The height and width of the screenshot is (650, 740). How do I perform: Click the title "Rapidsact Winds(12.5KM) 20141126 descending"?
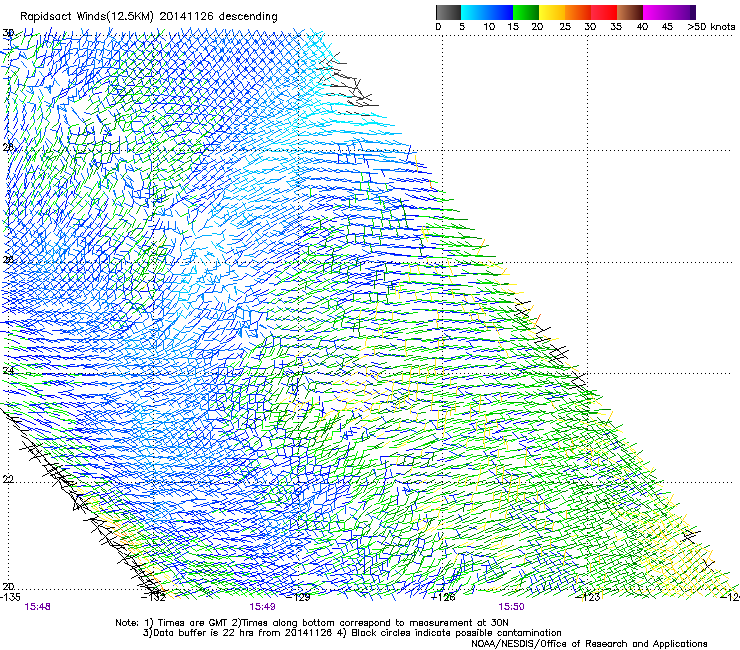(x=149, y=17)
